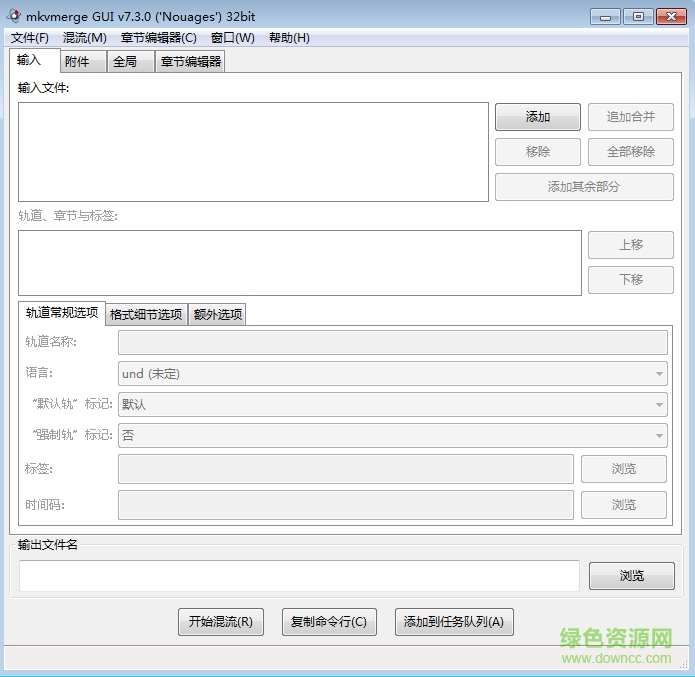Click 添加到任务队列(A) button
Image resolution: width=695 pixels, height=677 pixels.
[x=454, y=622]
